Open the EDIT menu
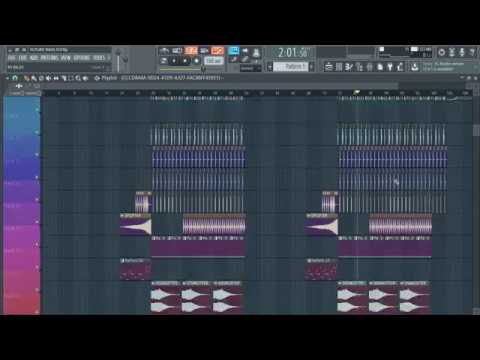This screenshot has height=360, width=480. (23, 58)
